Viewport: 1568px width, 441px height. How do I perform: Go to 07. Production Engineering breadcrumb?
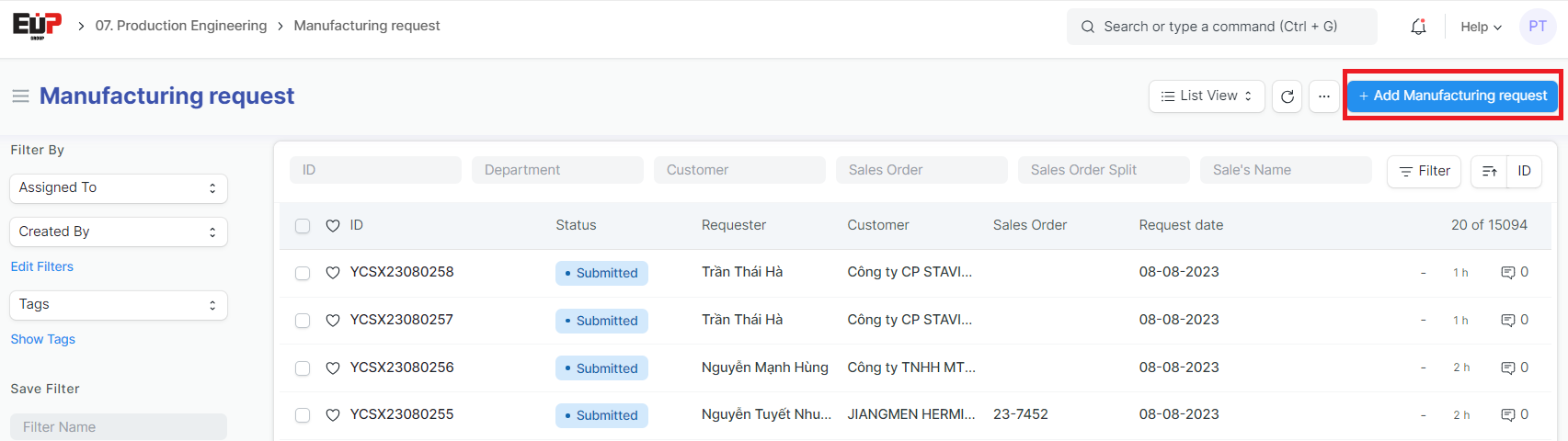click(181, 26)
